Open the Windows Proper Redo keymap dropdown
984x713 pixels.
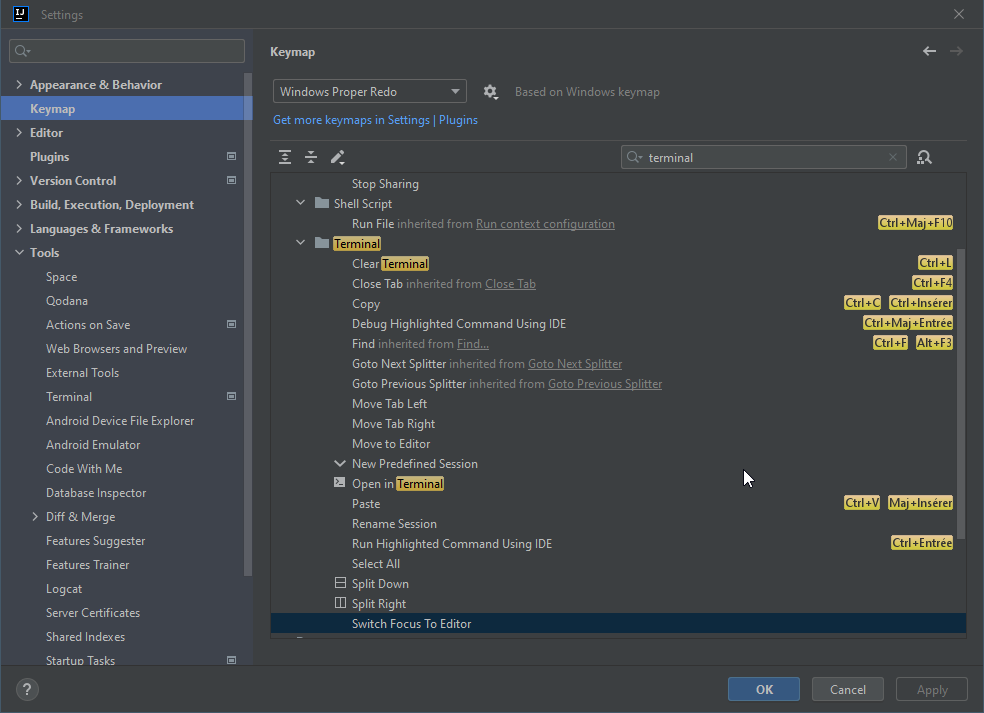(369, 92)
